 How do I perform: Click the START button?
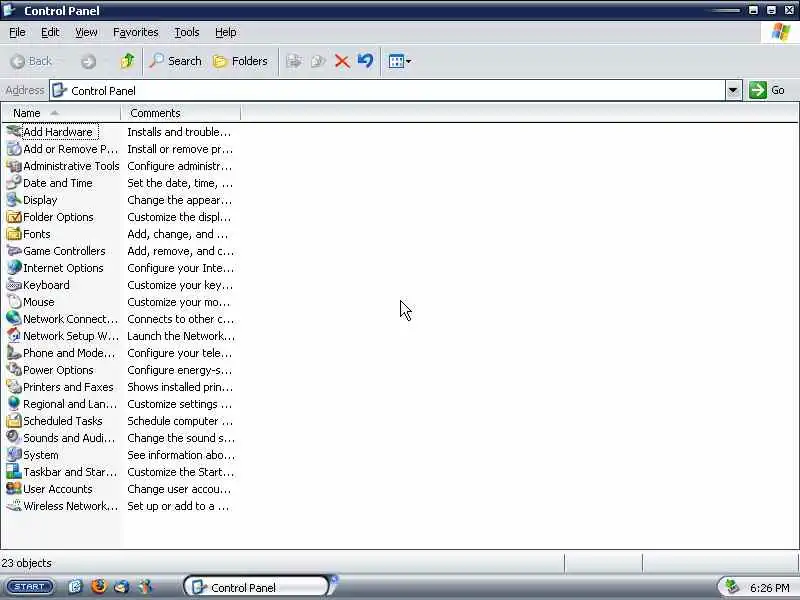coord(30,587)
